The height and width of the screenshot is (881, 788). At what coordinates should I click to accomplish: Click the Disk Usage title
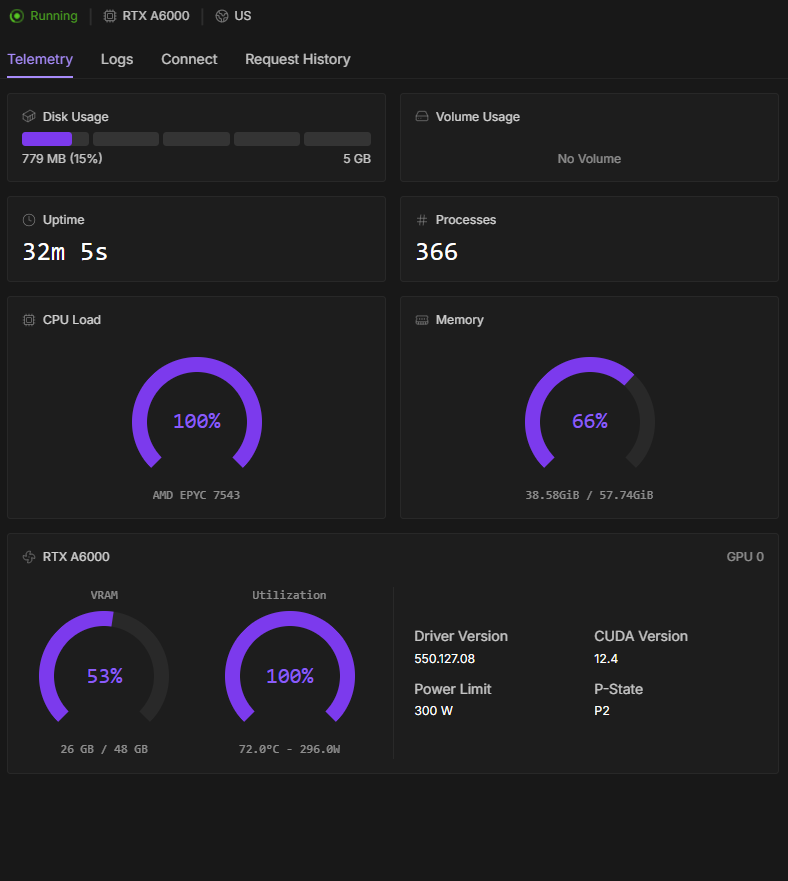coord(75,116)
